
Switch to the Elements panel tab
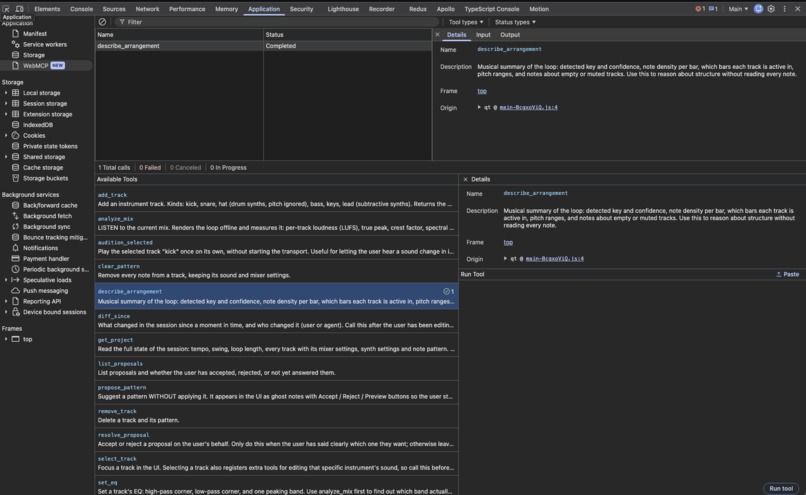coord(47,9)
